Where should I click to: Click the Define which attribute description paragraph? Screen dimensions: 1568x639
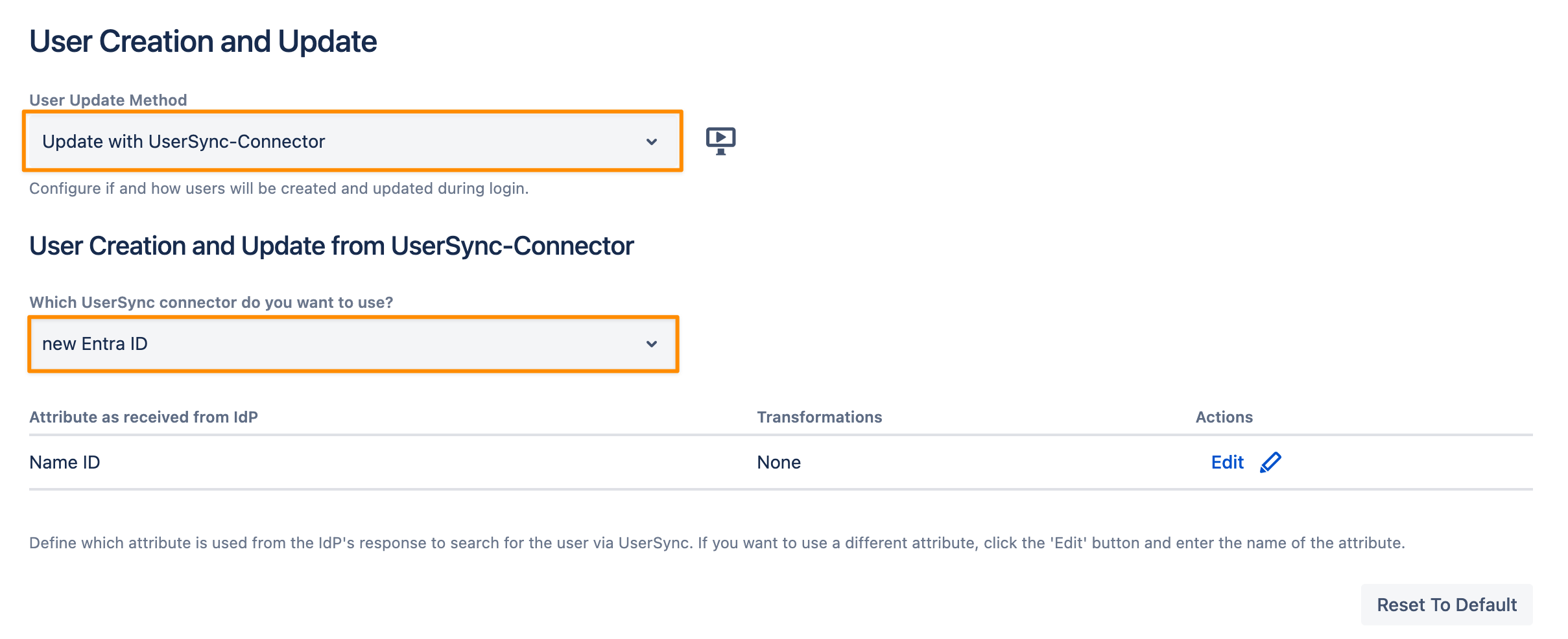(x=717, y=542)
